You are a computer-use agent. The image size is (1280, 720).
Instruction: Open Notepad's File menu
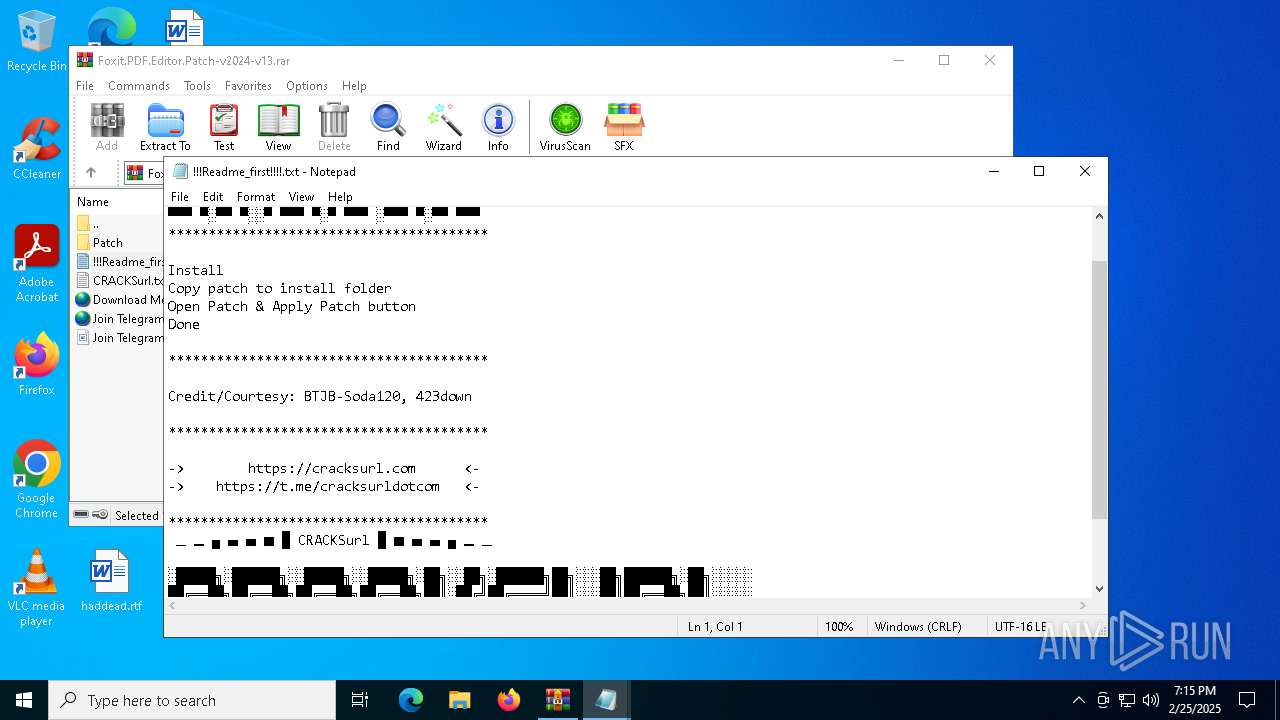[180, 197]
